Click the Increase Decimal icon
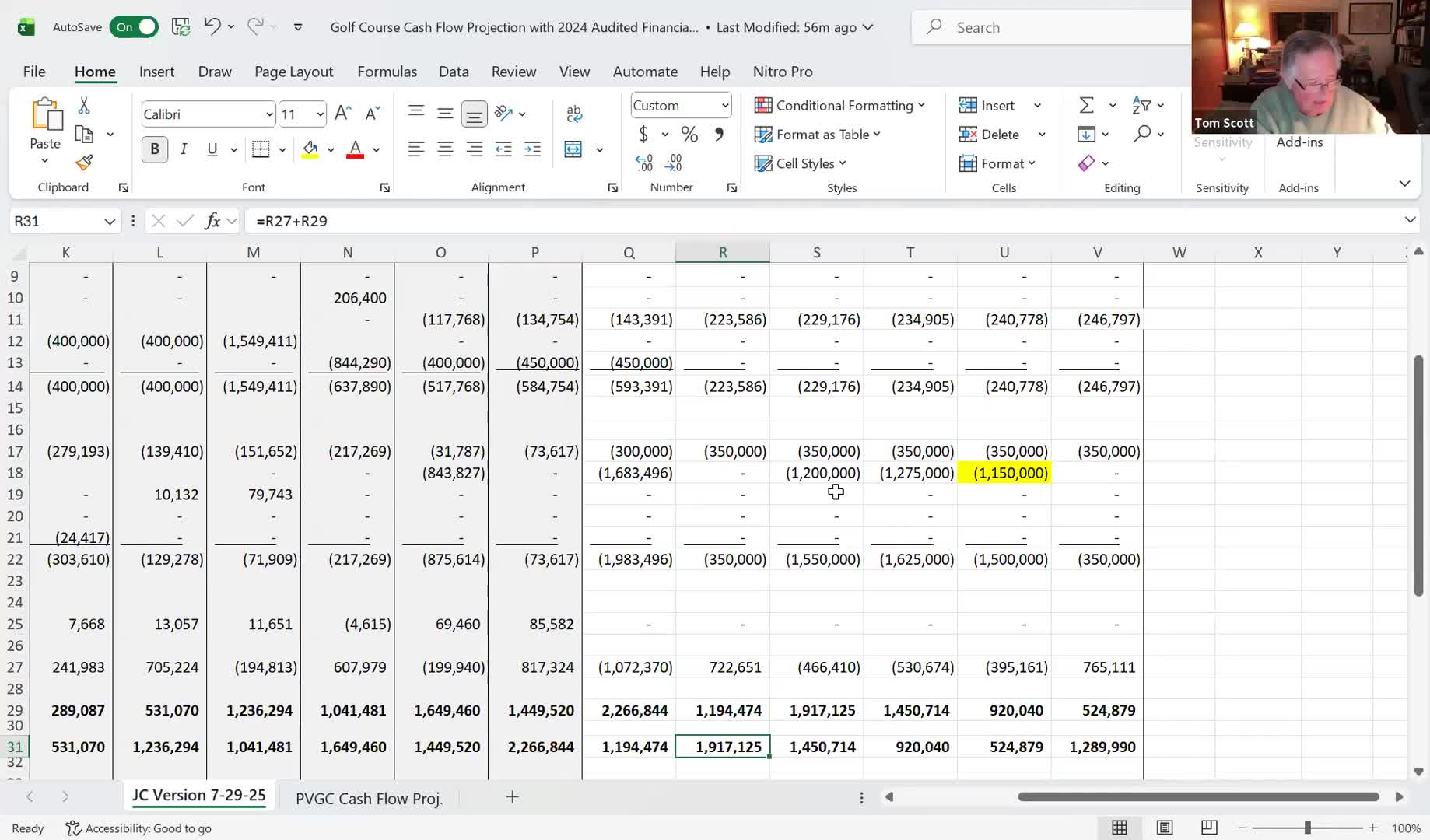 point(644,163)
